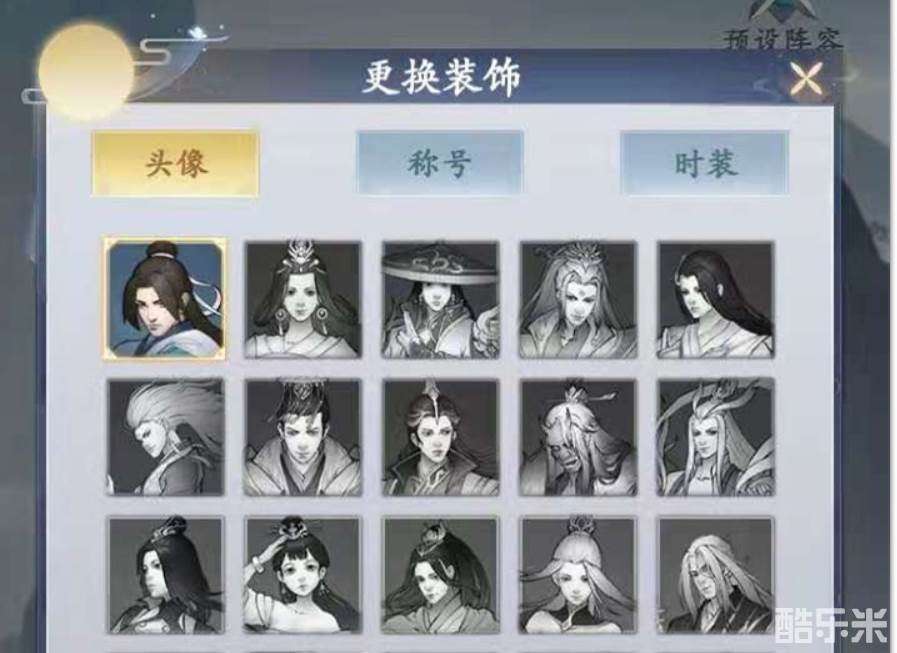Choose the dark-haired woman avatar in top row end

pos(716,300)
